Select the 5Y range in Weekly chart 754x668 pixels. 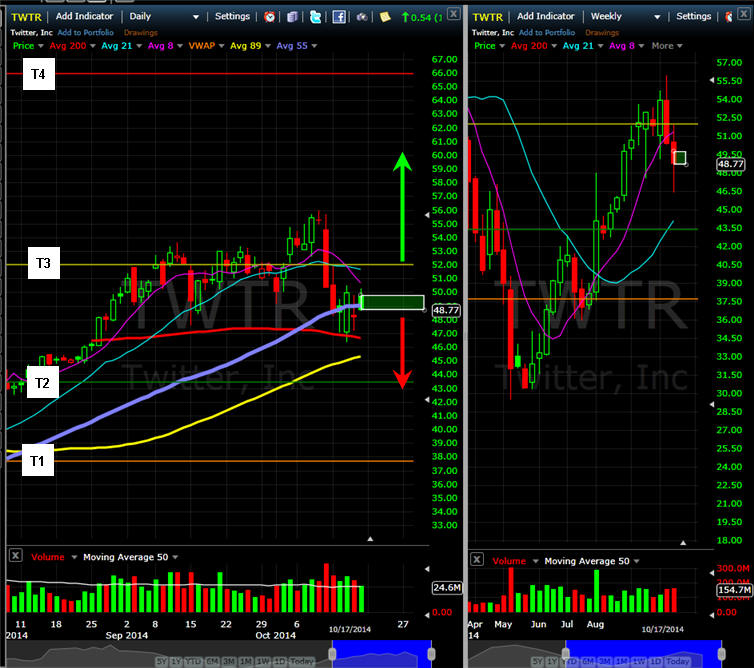537,661
